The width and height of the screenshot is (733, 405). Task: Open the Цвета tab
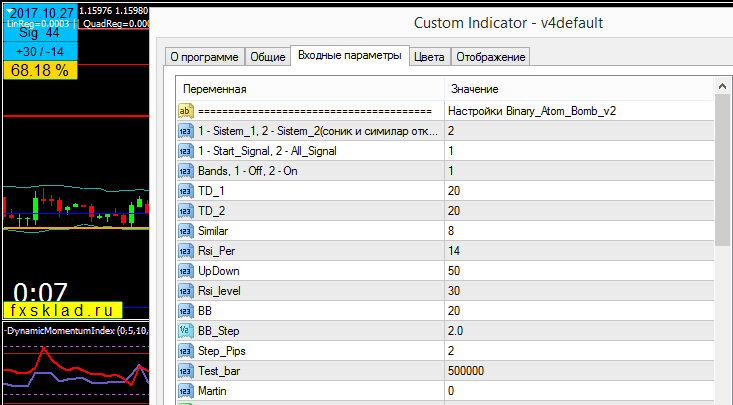coord(430,58)
